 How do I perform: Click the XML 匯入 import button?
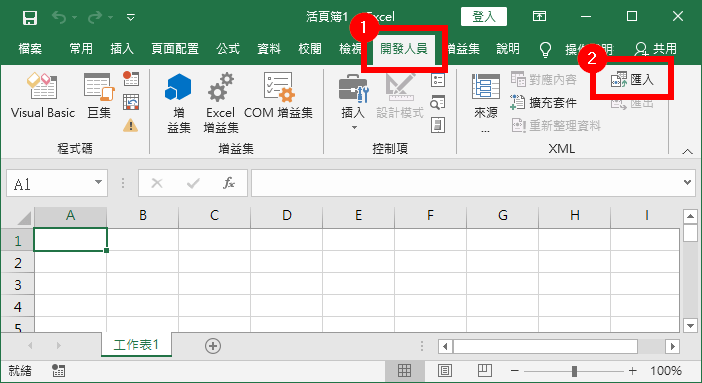[x=632, y=80]
